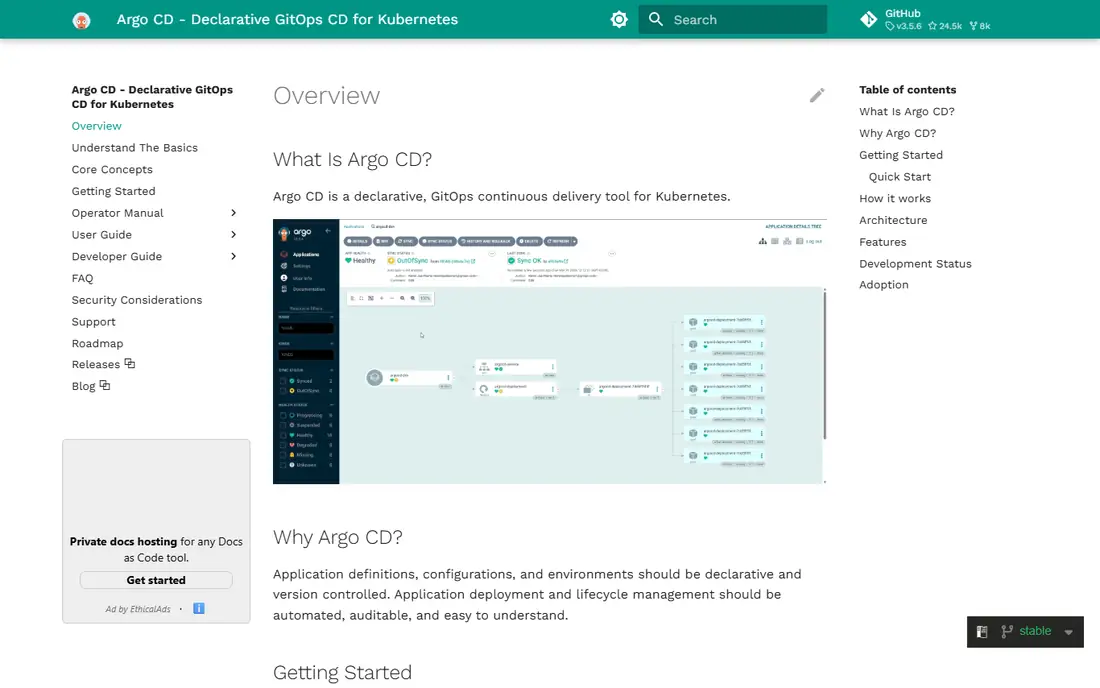
Task: Click the Getting Started content heading
Action: click(x=342, y=673)
